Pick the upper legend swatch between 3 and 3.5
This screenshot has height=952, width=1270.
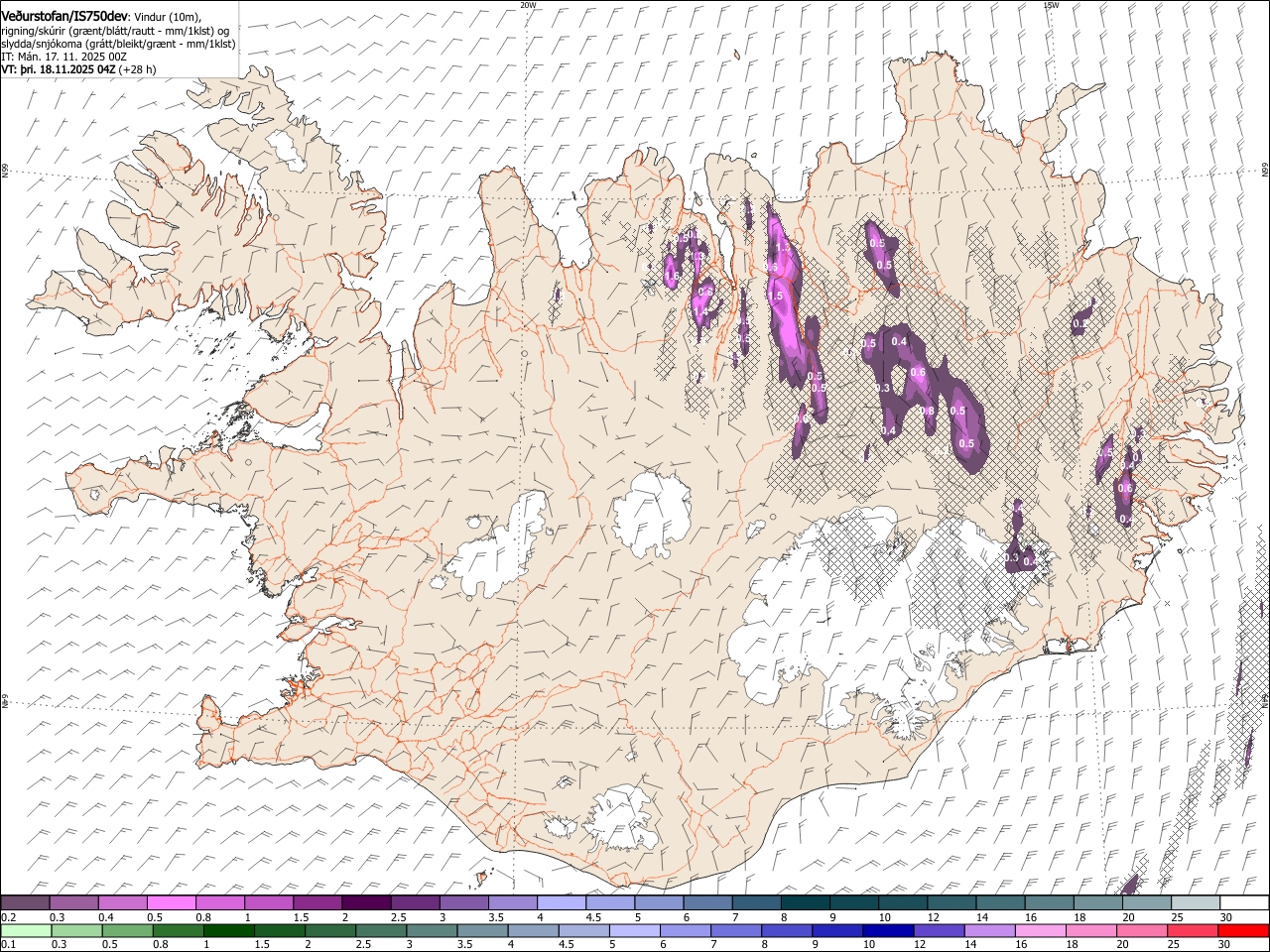click(462, 902)
